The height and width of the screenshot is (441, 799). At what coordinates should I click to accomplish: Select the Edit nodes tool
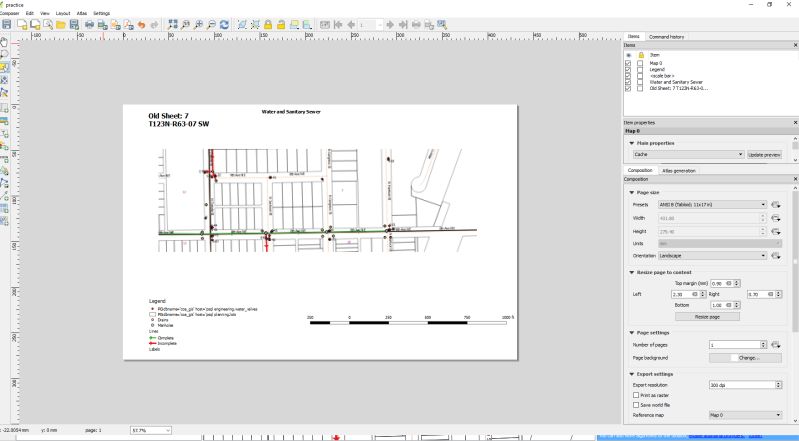click(4, 93)
